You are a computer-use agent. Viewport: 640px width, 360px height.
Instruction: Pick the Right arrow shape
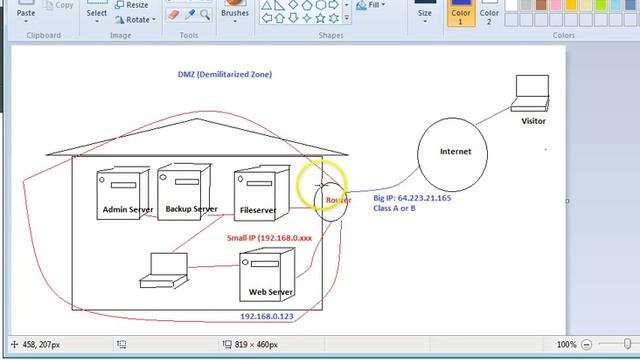tap(334, 5)
